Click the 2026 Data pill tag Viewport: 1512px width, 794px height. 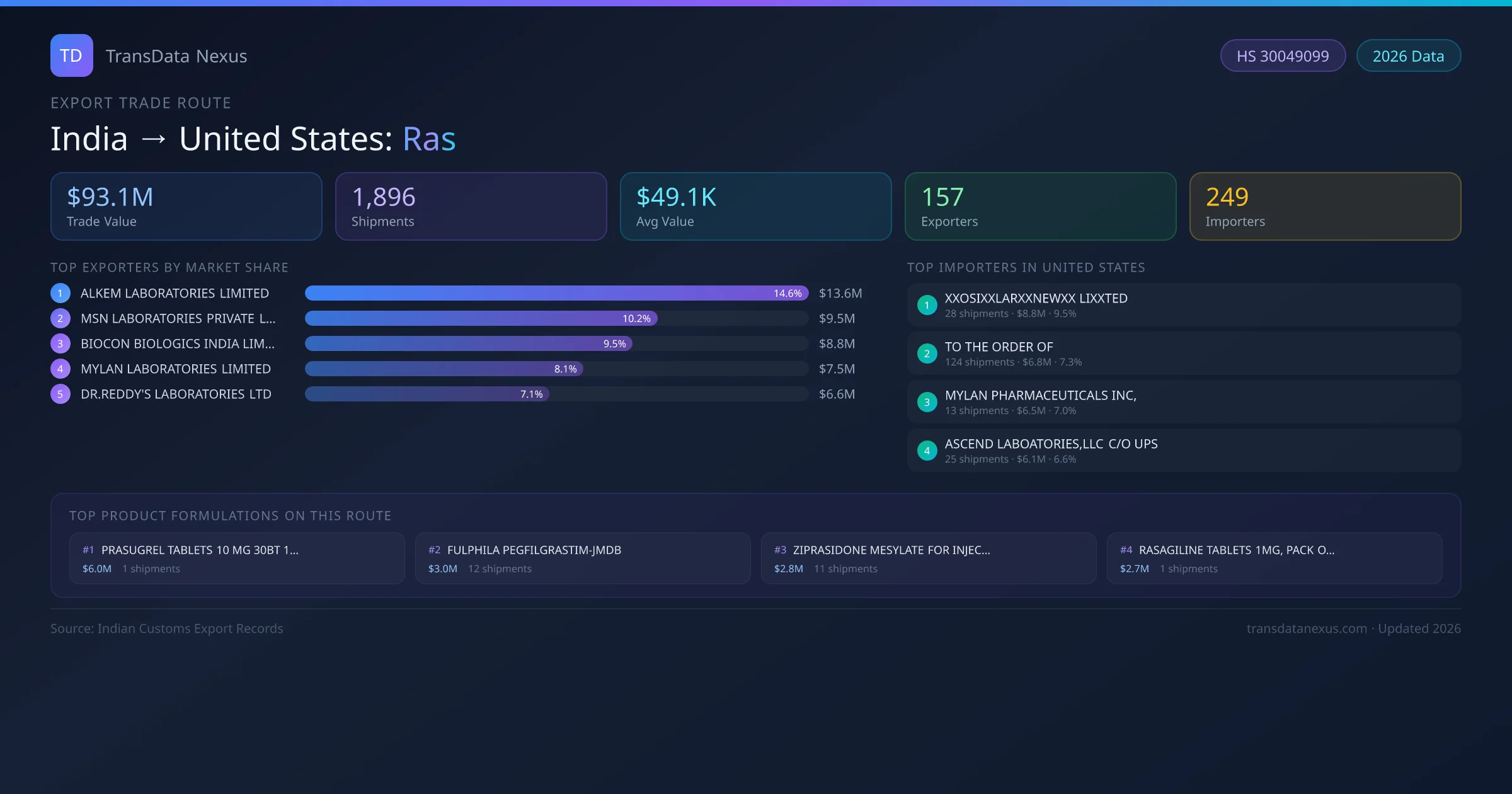pyautogui.click(x=1408, y=56)
